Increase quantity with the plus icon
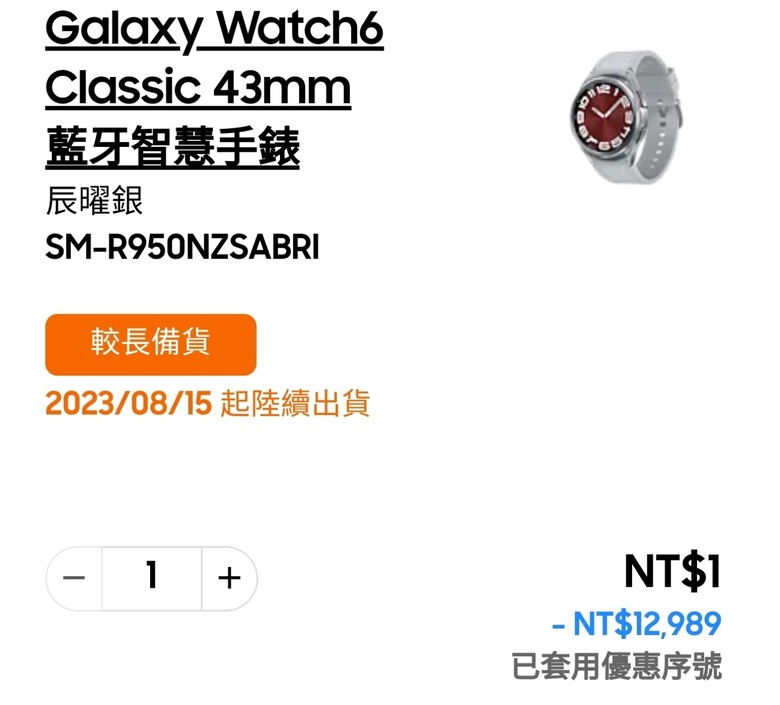 (229, 579)
